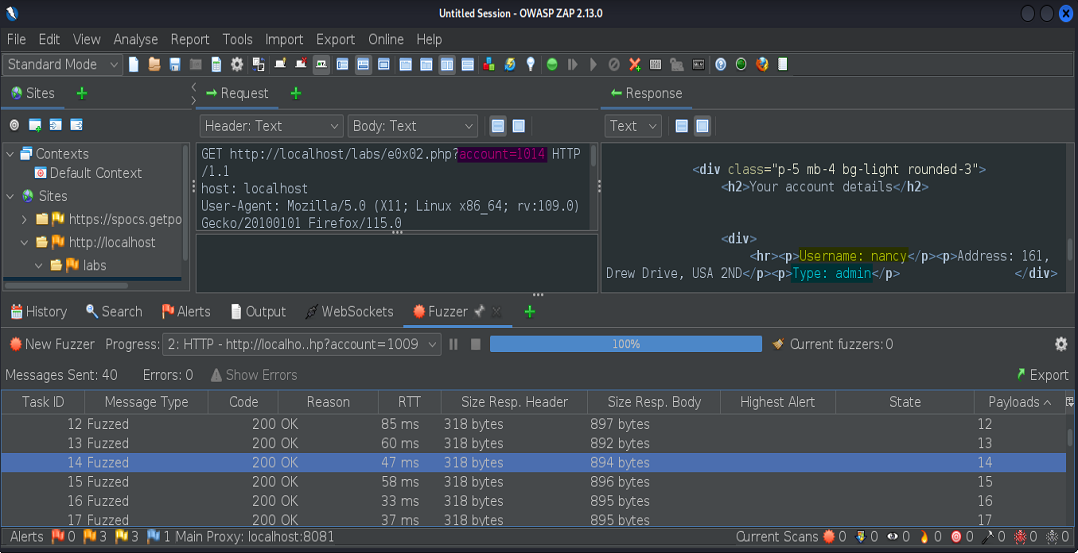Toggle the HUD dark green circle icon
The height and width of the screenshot is (553, 1078).
741,65
